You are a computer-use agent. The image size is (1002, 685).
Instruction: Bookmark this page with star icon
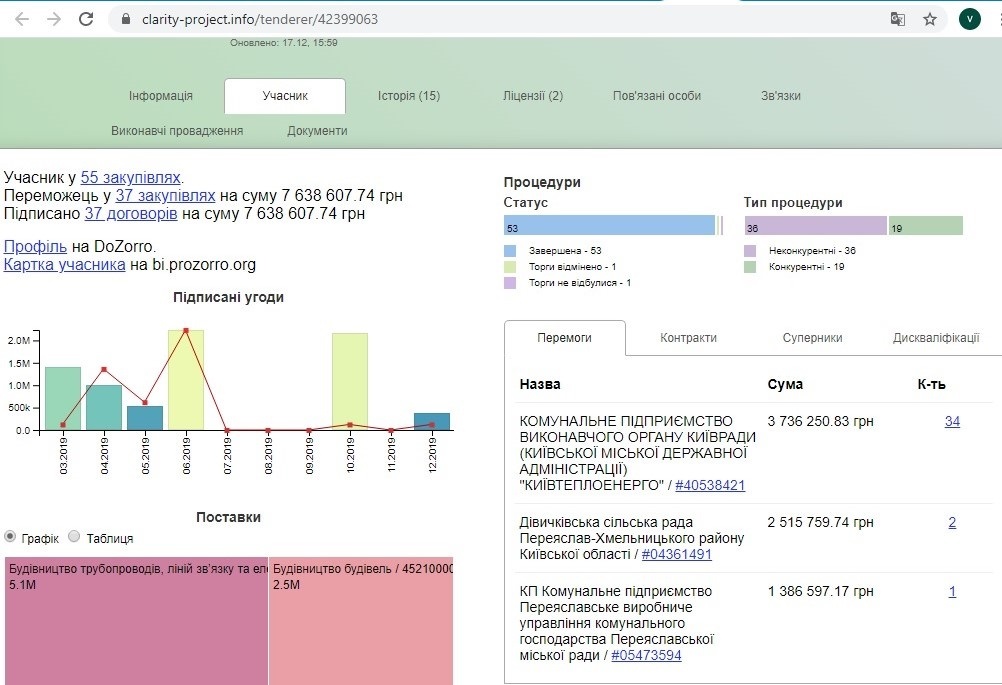(929, 19)
